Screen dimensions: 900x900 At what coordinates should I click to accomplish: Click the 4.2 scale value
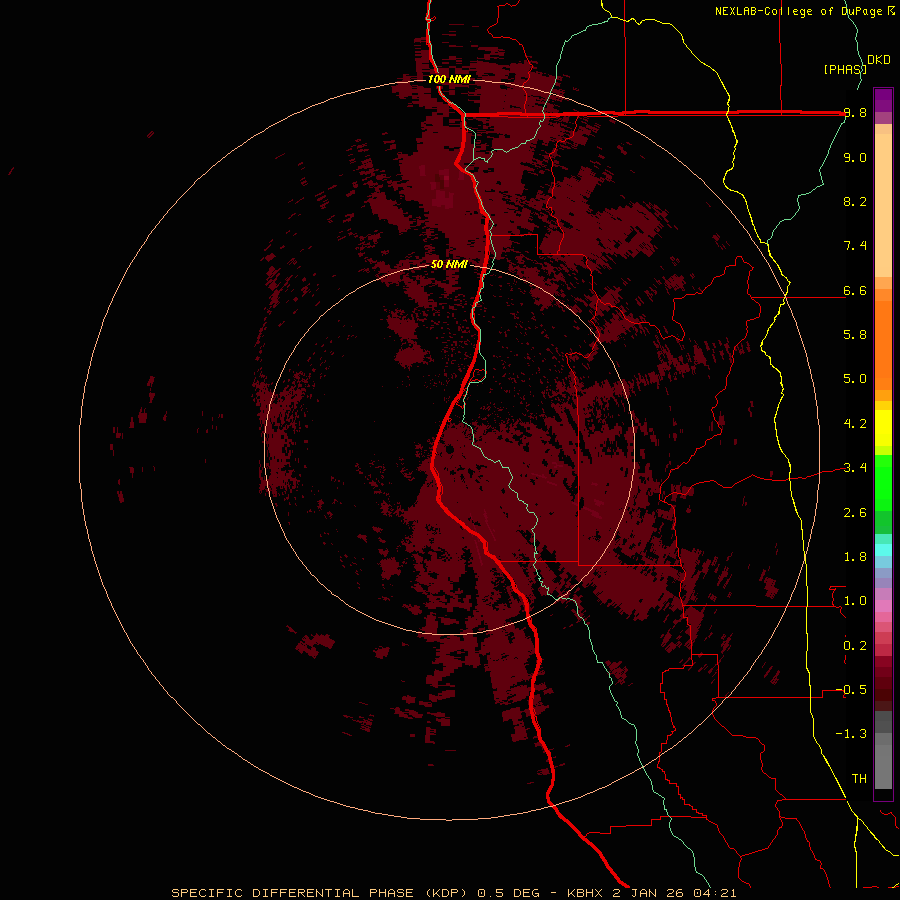(855, 424)
